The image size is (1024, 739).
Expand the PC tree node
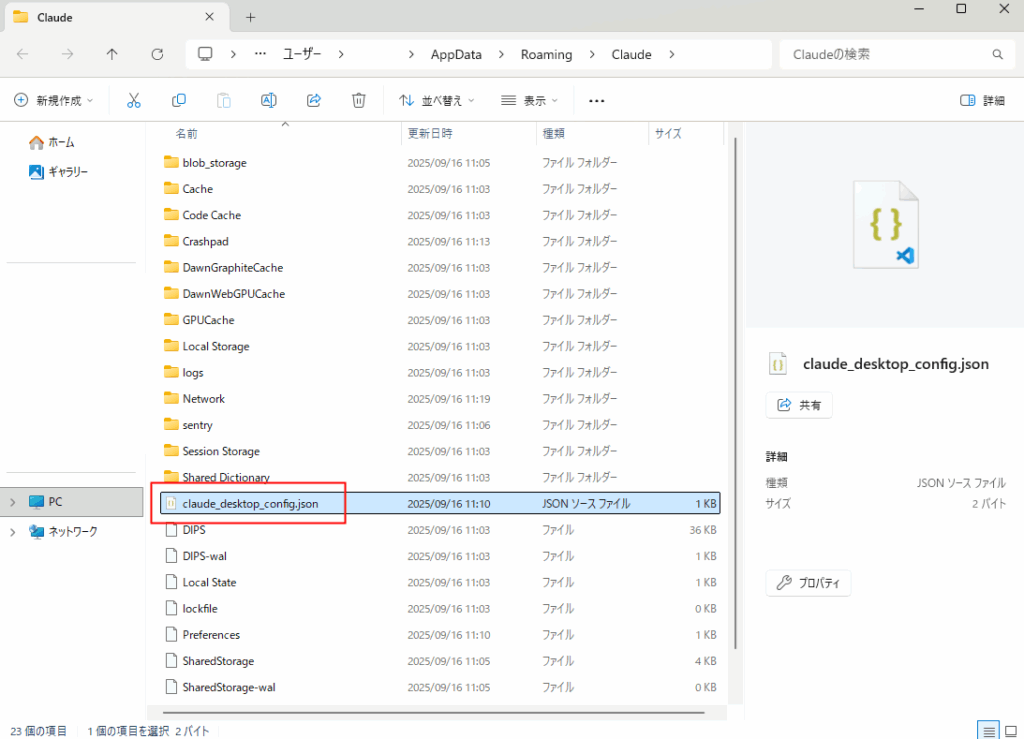12,502
